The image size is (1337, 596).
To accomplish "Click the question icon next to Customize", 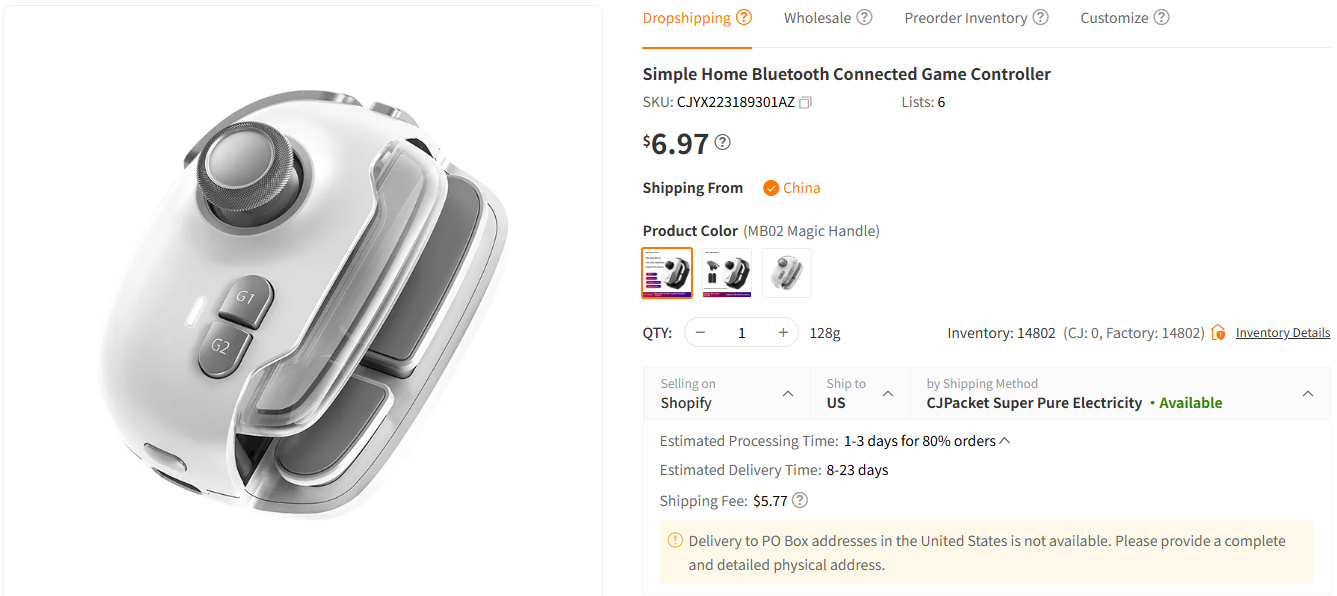I will pyautogui.click(x=1161, y=17).
